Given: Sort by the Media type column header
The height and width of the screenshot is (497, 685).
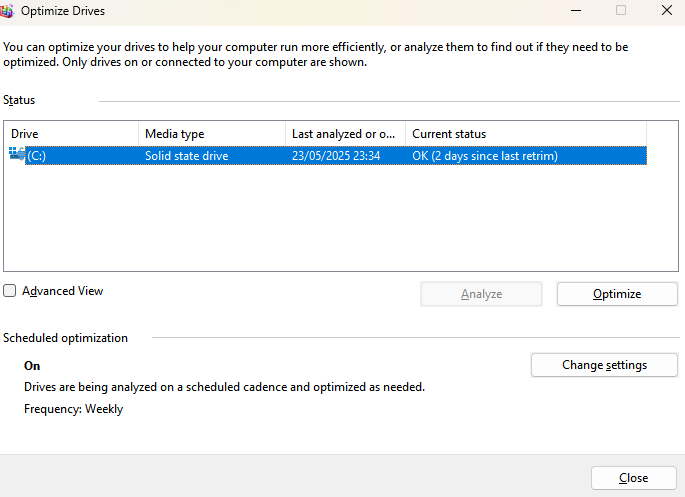Looking at the screenshot, I should (212, 134).
